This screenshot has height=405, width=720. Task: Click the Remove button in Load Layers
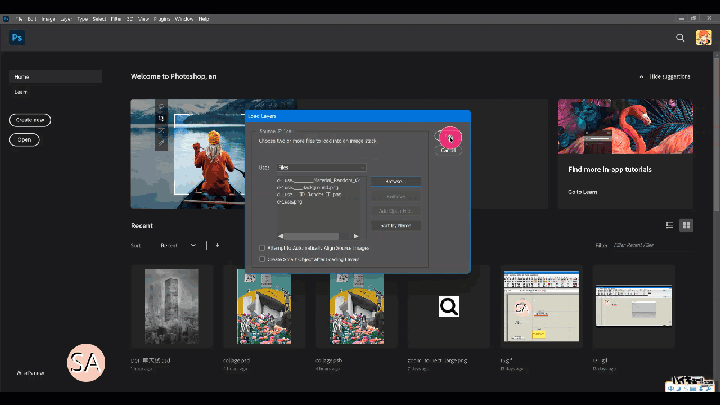point(396,196)
